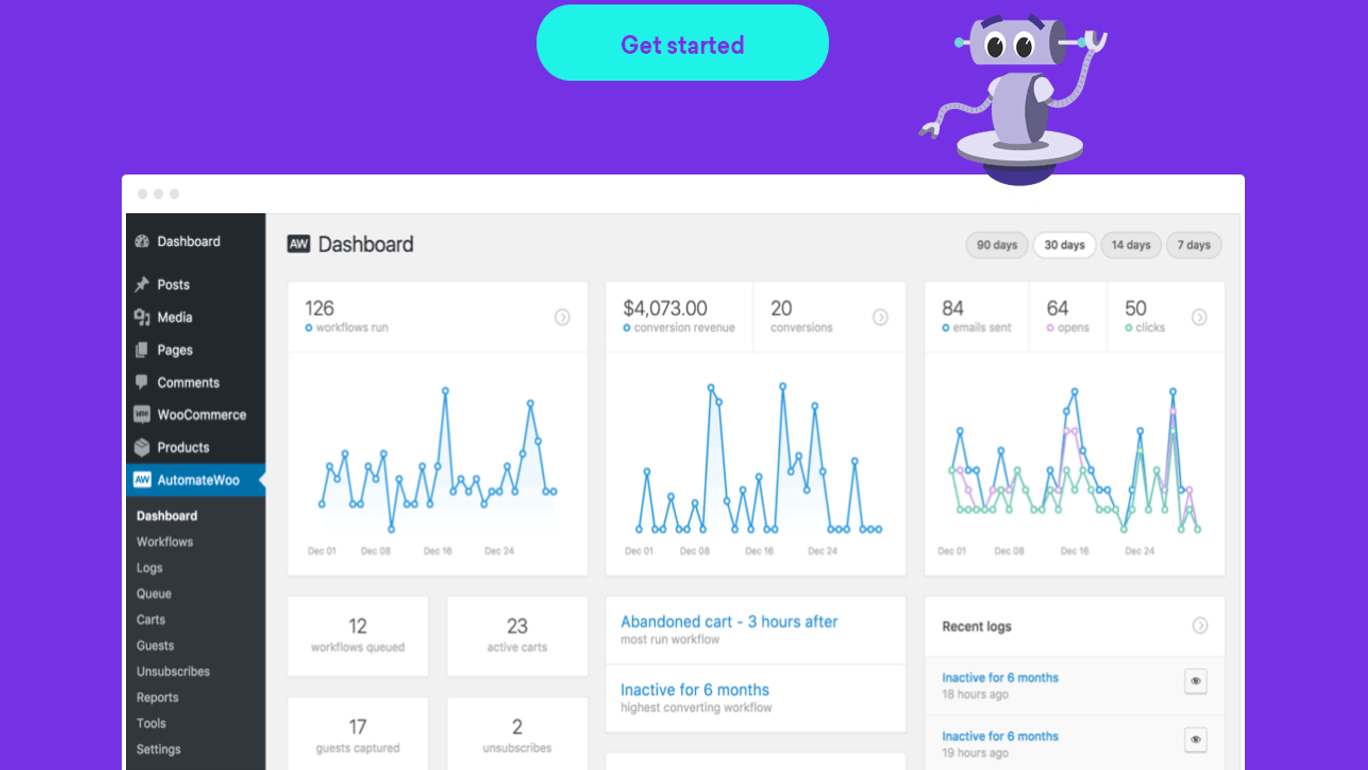The width and height of the screenshot is (1368, 770).
Task: Open Inactive for 6 months log, 19 hours ago
Action: [1000, 736]
